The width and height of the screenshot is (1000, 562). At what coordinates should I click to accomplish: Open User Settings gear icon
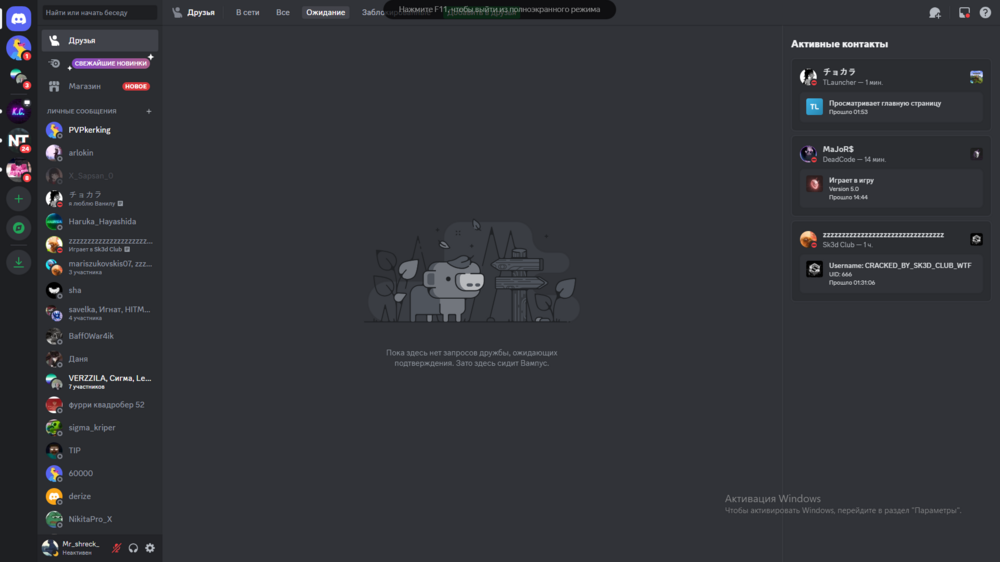[150, 548]
